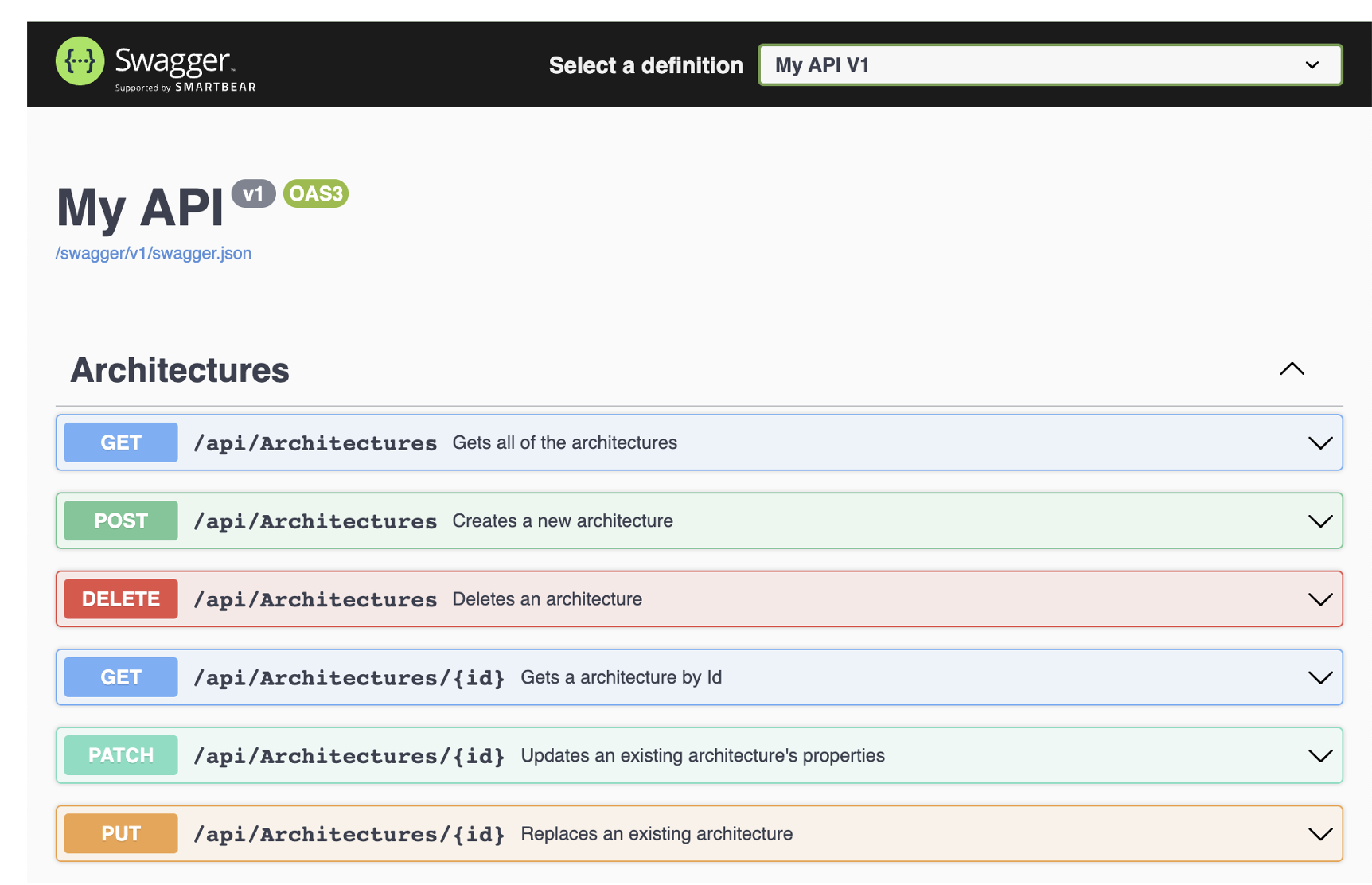Click the blue GET badge for /api/Architectures
Screen dimensions: 1372x885
coord(121,442)
